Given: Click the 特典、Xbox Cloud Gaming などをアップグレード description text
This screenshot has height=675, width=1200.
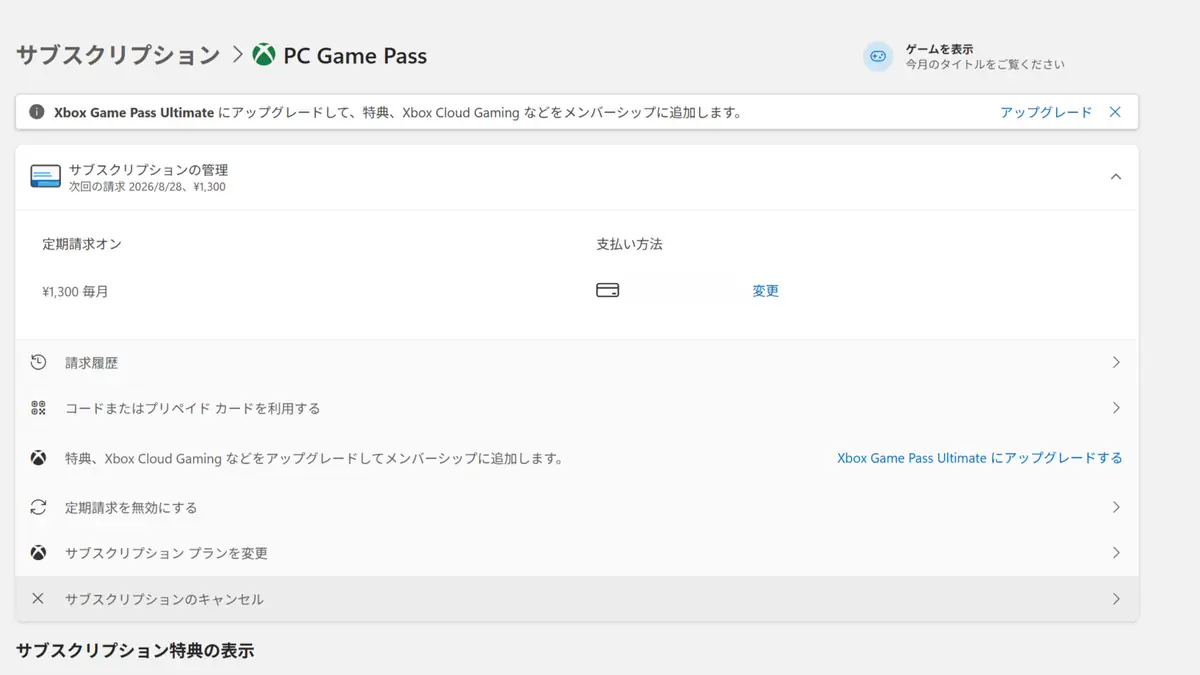Looking at the screenshot, I should (x=314, y=459).
